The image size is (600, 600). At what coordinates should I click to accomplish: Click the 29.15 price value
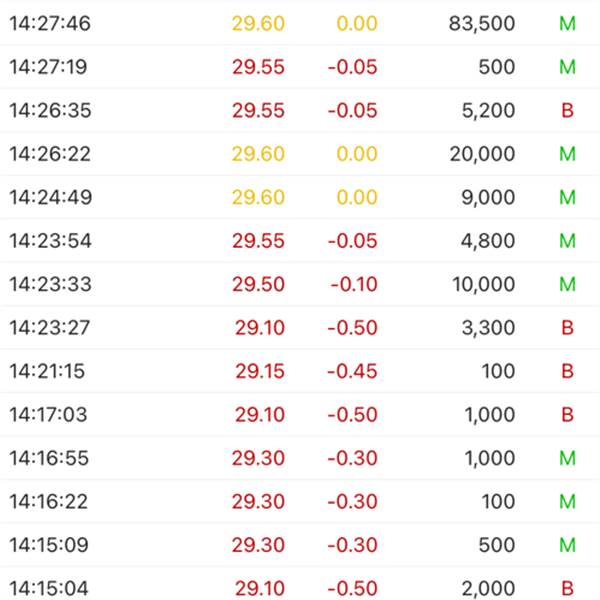[x=260, y=371]
